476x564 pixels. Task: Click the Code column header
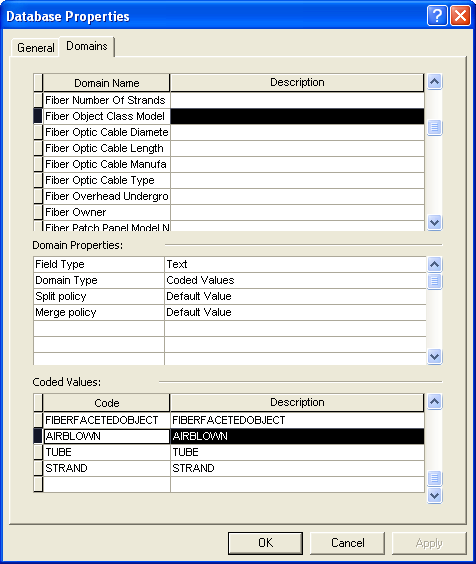(106, 403)
